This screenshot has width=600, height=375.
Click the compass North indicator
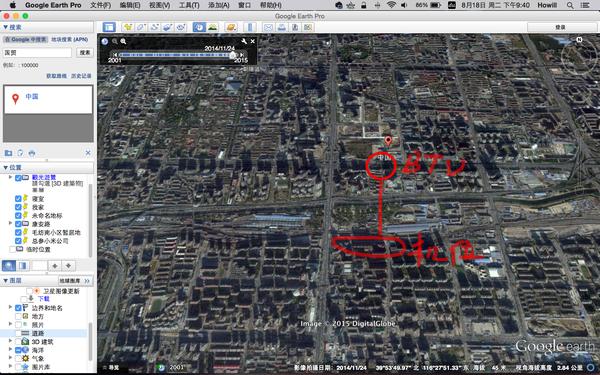(x=579, y=39)
